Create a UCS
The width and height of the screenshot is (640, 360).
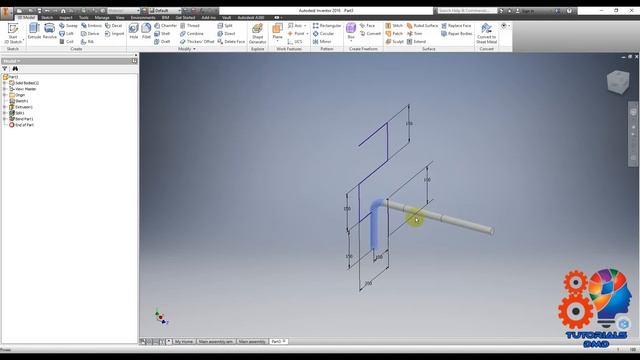(x=295, y=42)
